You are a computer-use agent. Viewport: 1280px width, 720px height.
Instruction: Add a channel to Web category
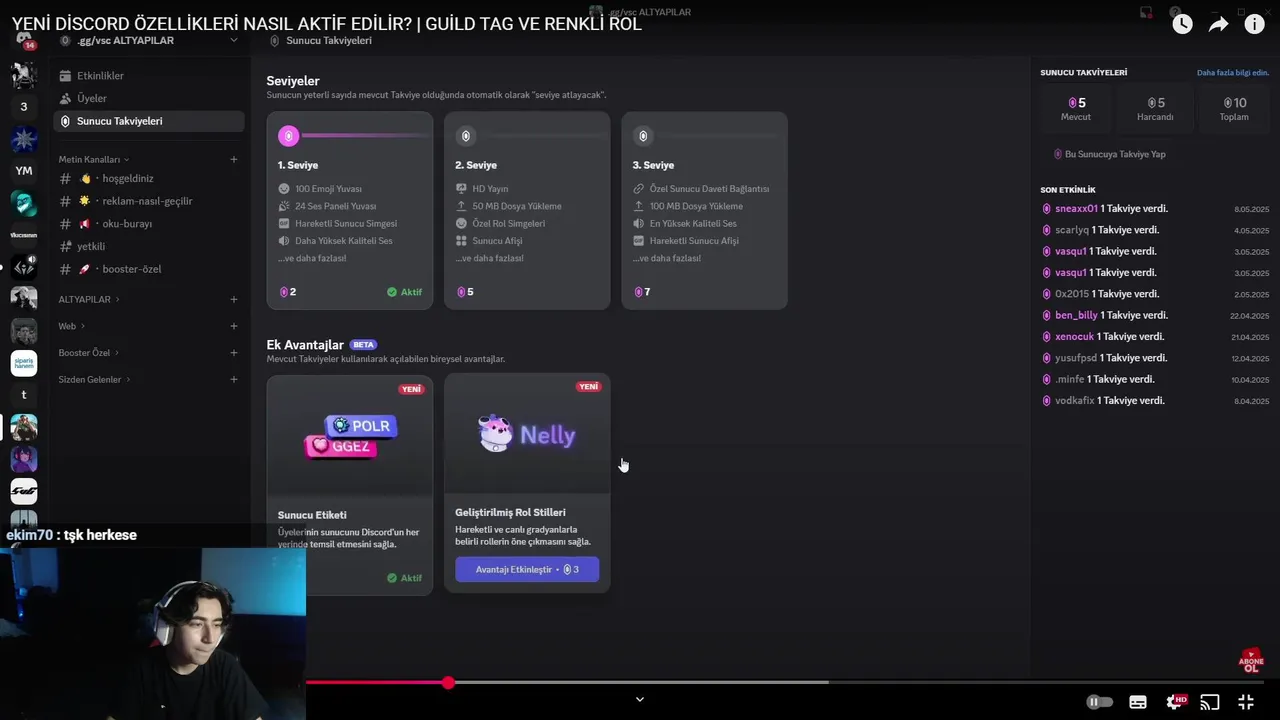pos(234,326)
